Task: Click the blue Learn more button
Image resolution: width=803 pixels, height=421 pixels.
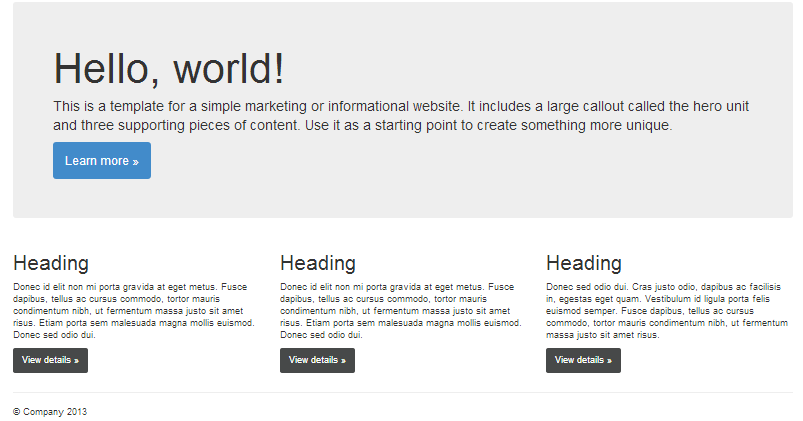Action: tap(101, 161)
